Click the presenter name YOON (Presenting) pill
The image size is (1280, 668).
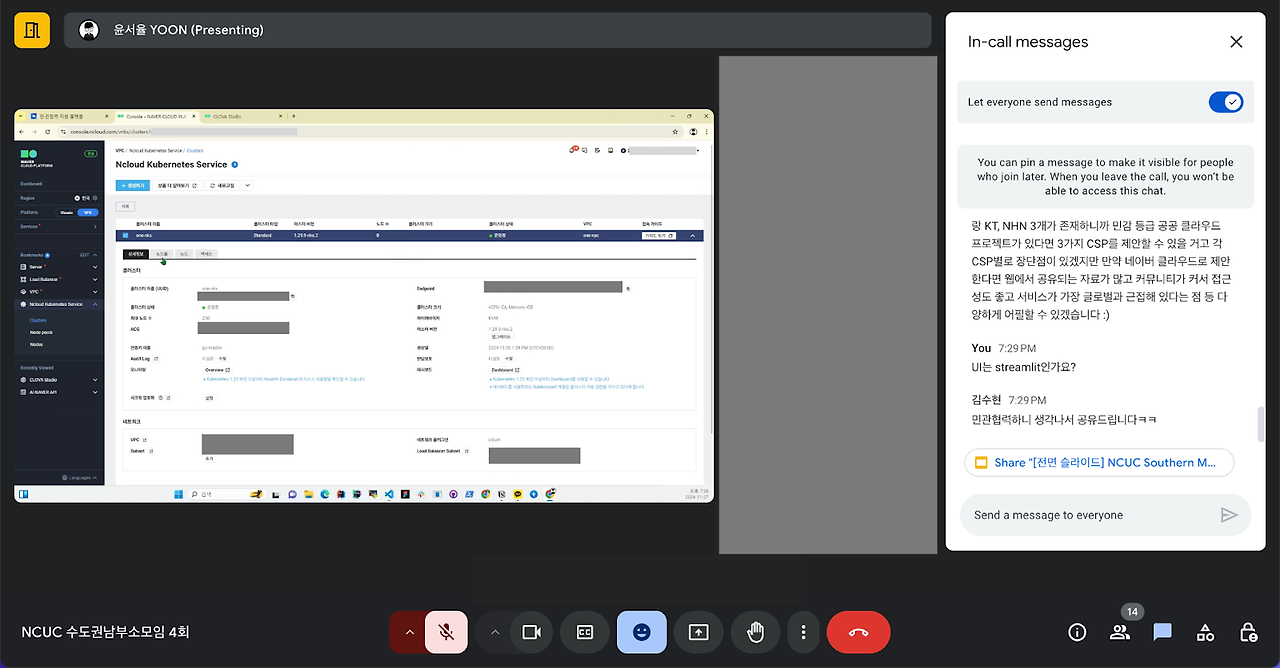click(498, 30)
